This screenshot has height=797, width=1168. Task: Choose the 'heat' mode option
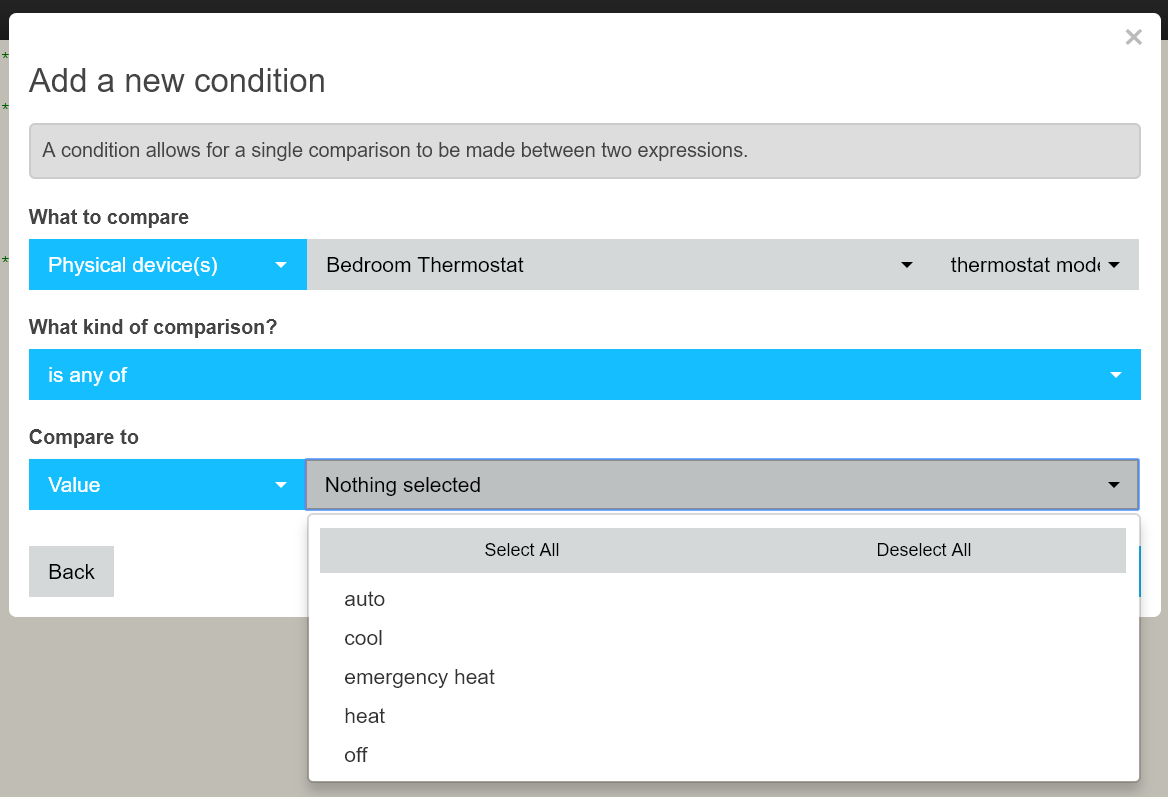723,716
